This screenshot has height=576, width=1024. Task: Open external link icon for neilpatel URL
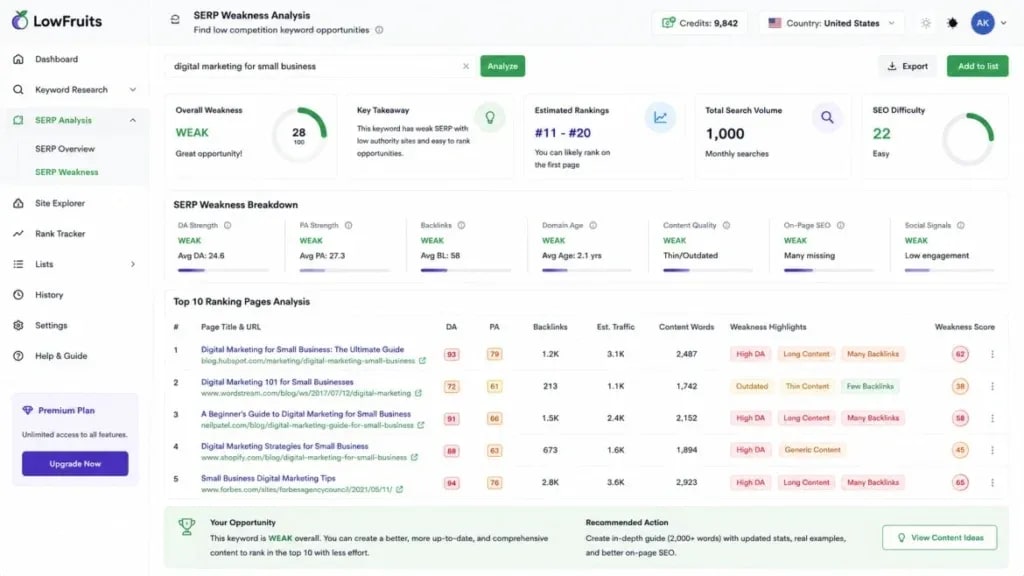pyautogui.click(x=421, y=425)
